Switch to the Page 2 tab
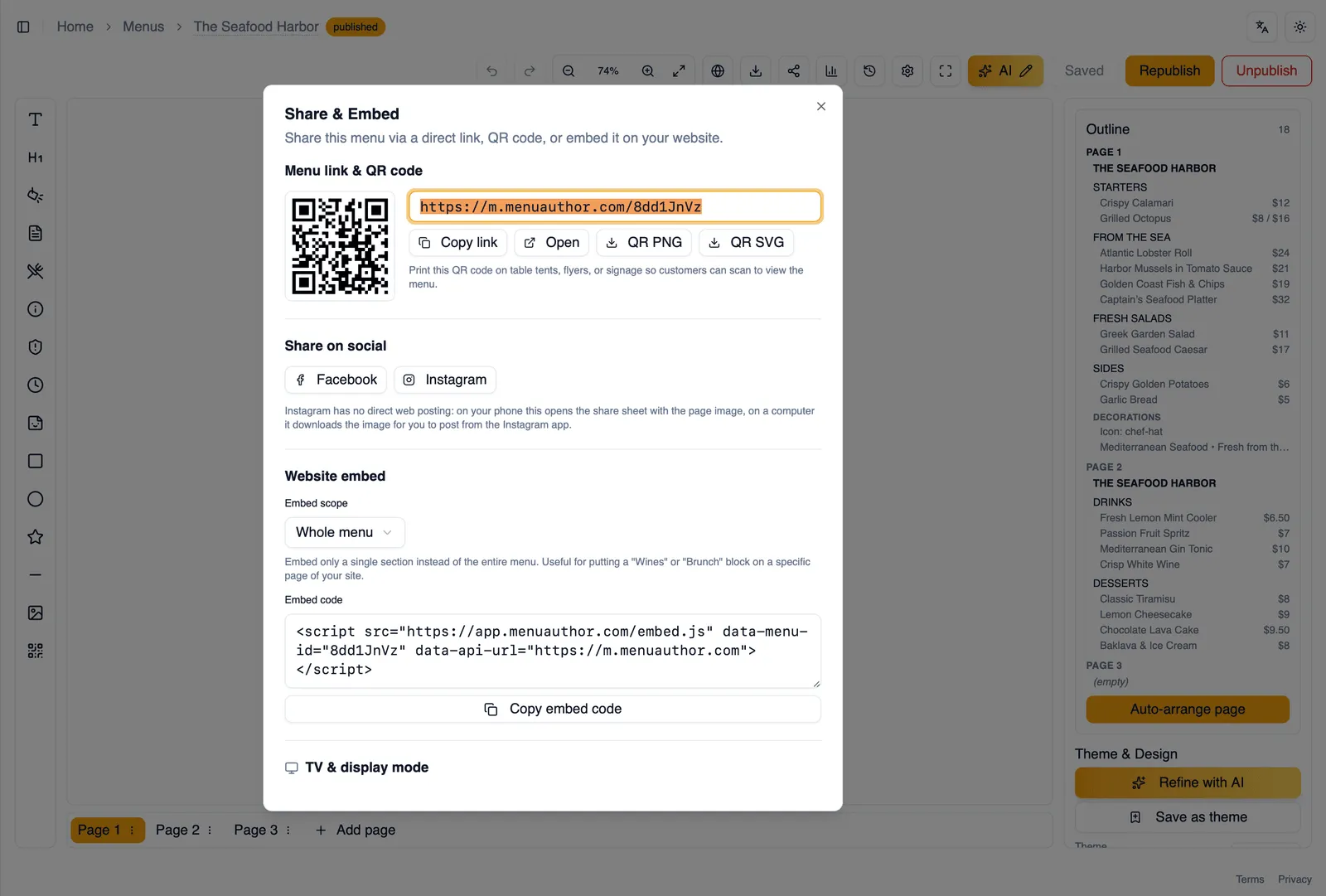This screenshot has width=1326, height=896. (x=177, y=830)
